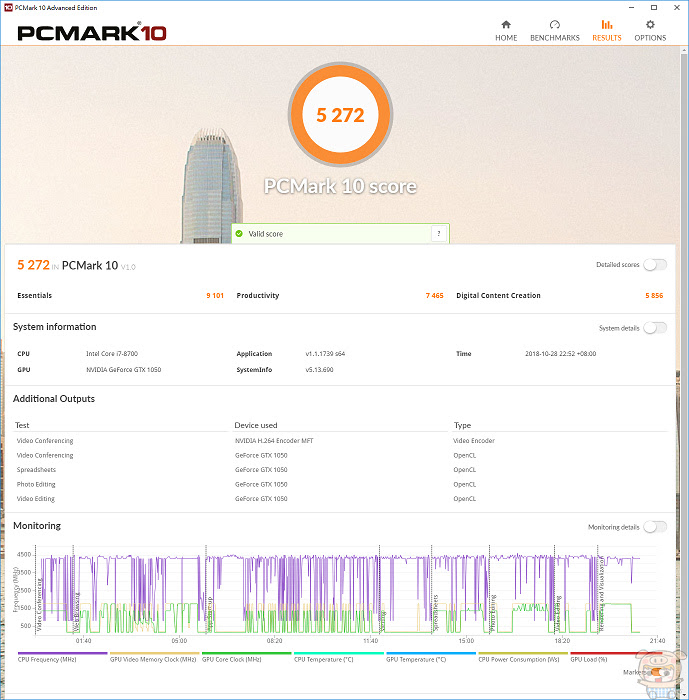Click CPU value Intel Core i7-8700
Viewport: 689px width, 700px height.
pos(112,354)
